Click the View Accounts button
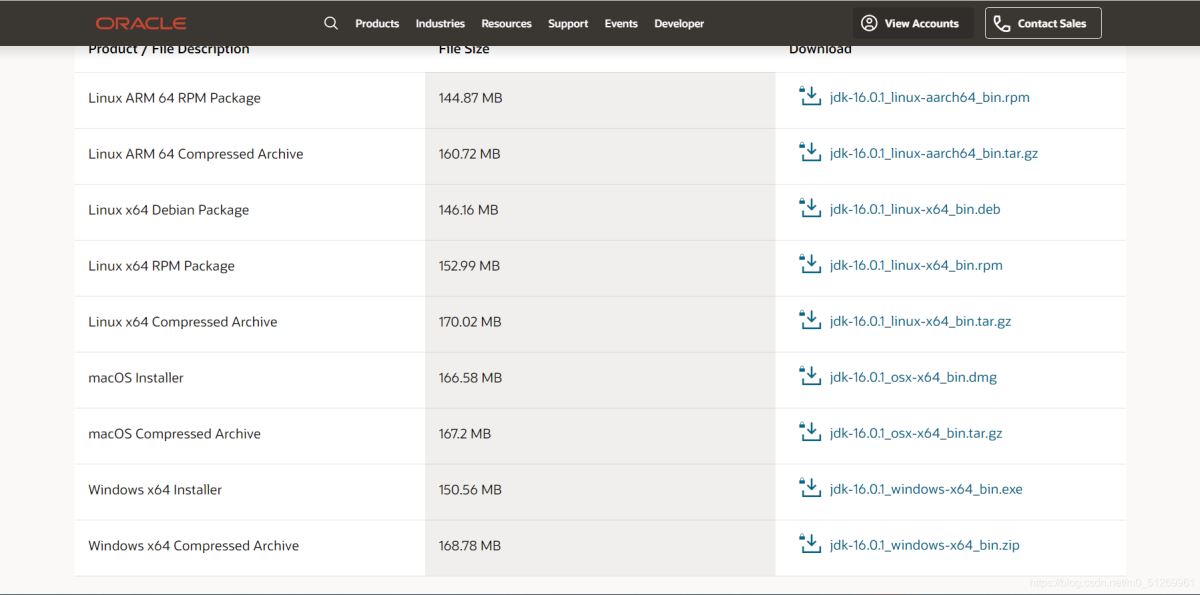 (x=910, y=23)
